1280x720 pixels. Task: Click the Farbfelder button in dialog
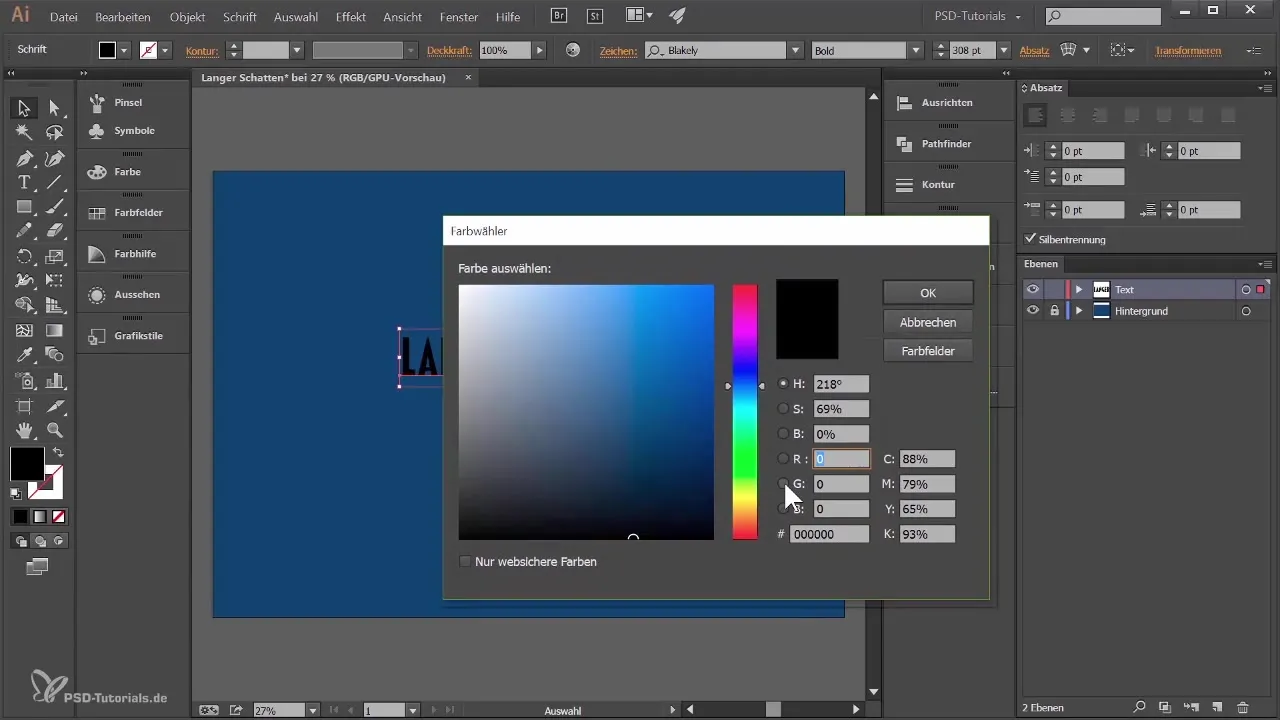(928, 351)
